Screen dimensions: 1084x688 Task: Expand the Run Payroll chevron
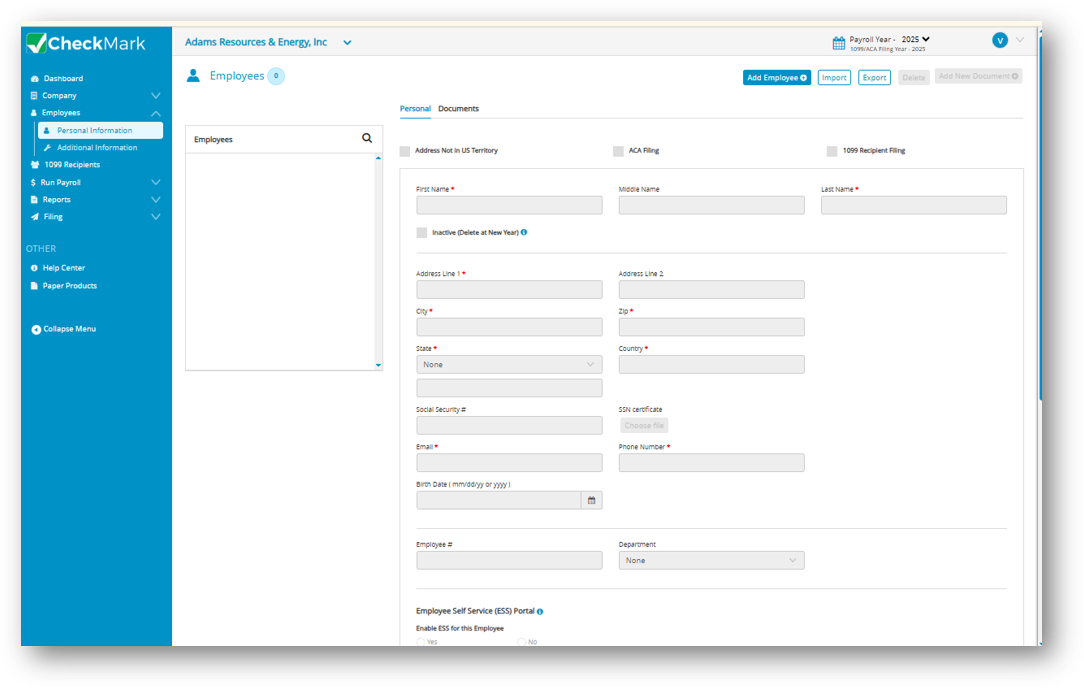[156, 183]
